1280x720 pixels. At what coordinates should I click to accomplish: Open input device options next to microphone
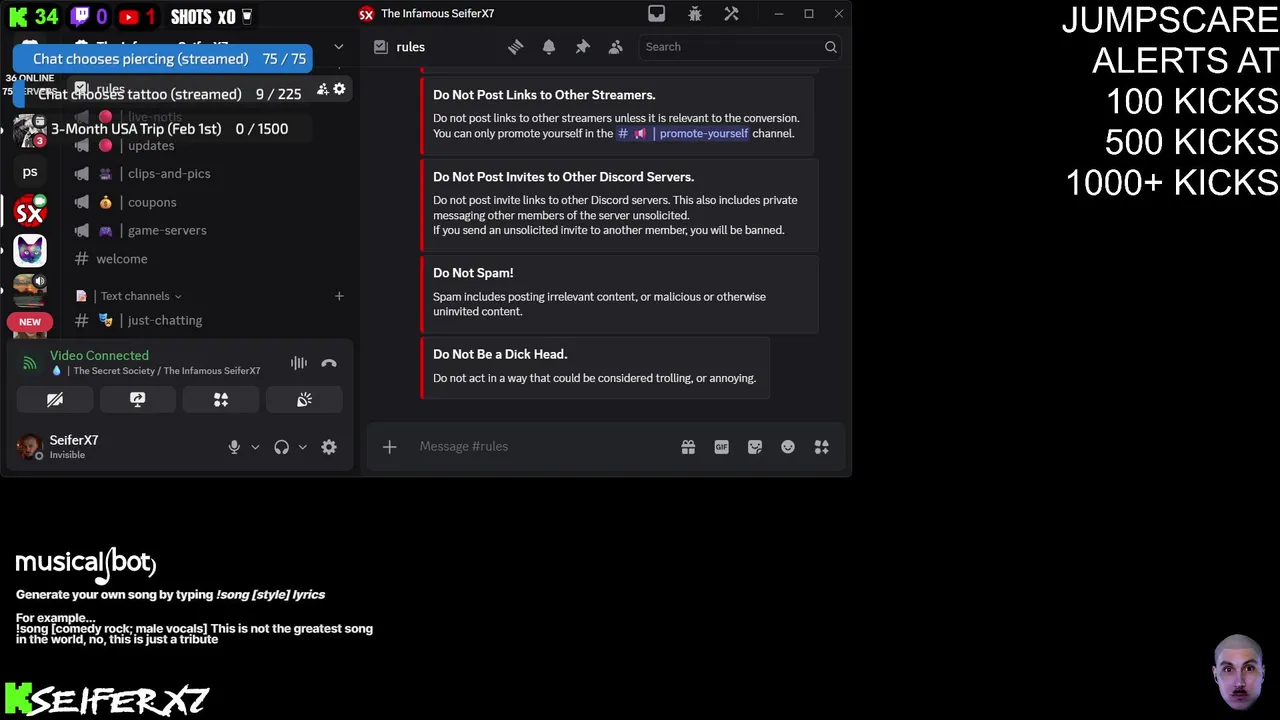[x=255, y=447]
